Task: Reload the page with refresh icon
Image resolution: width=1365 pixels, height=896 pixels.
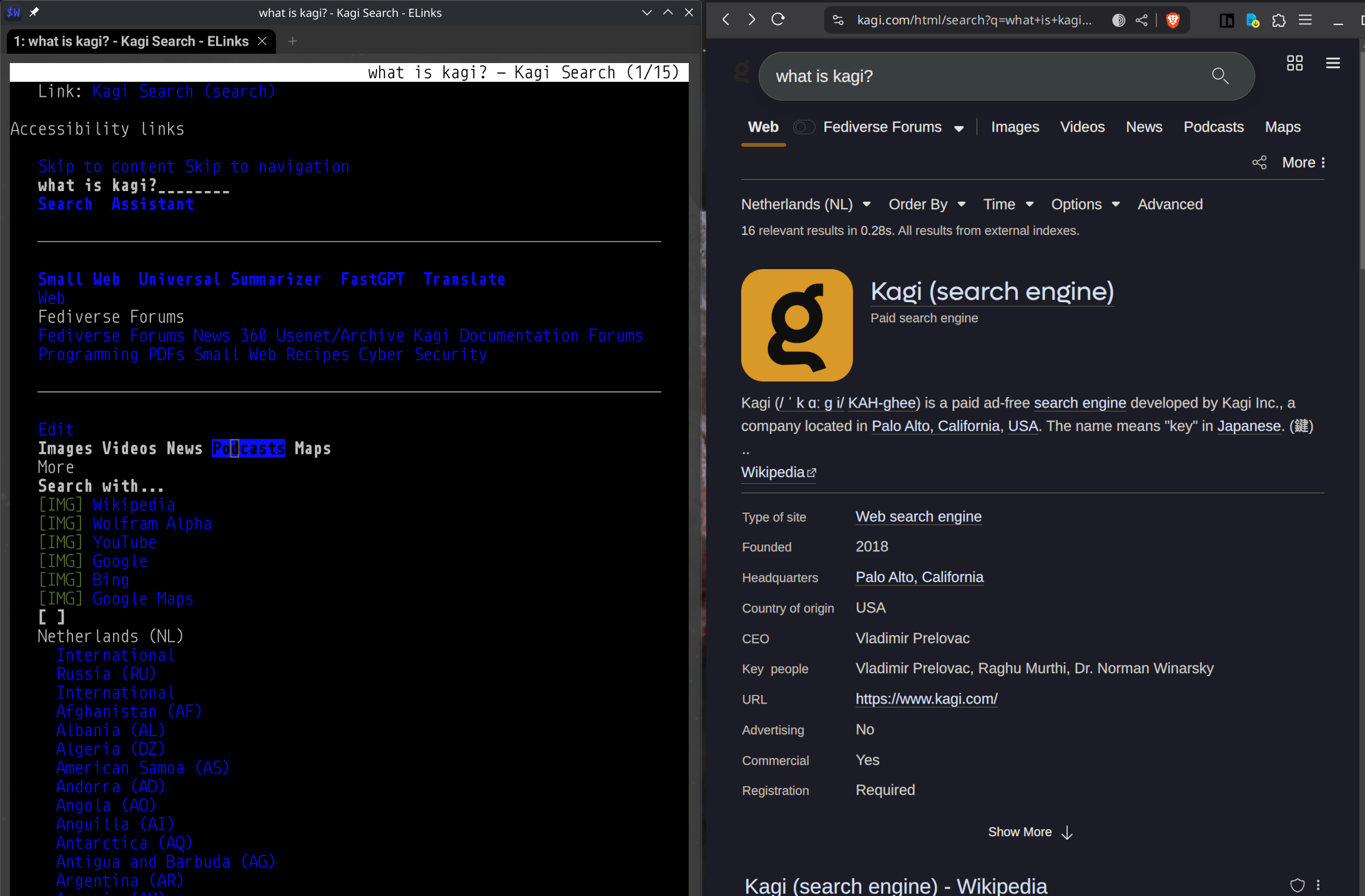Action: pyautogui.click(x=778, y=19)
